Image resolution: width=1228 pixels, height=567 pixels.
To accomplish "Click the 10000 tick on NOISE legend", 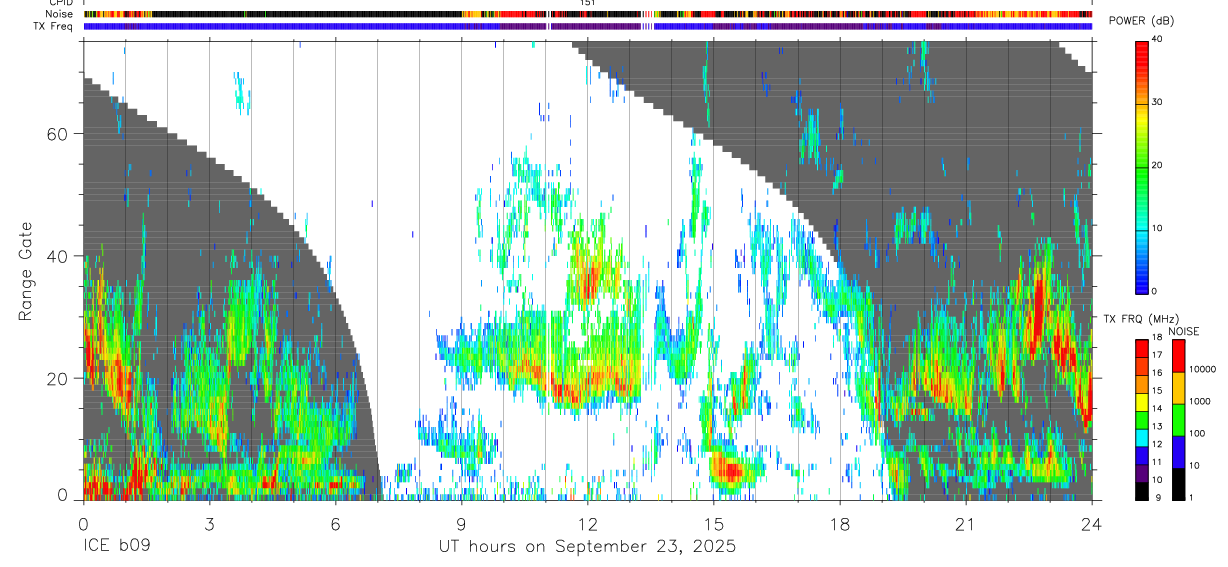I will click(1202, 369).
